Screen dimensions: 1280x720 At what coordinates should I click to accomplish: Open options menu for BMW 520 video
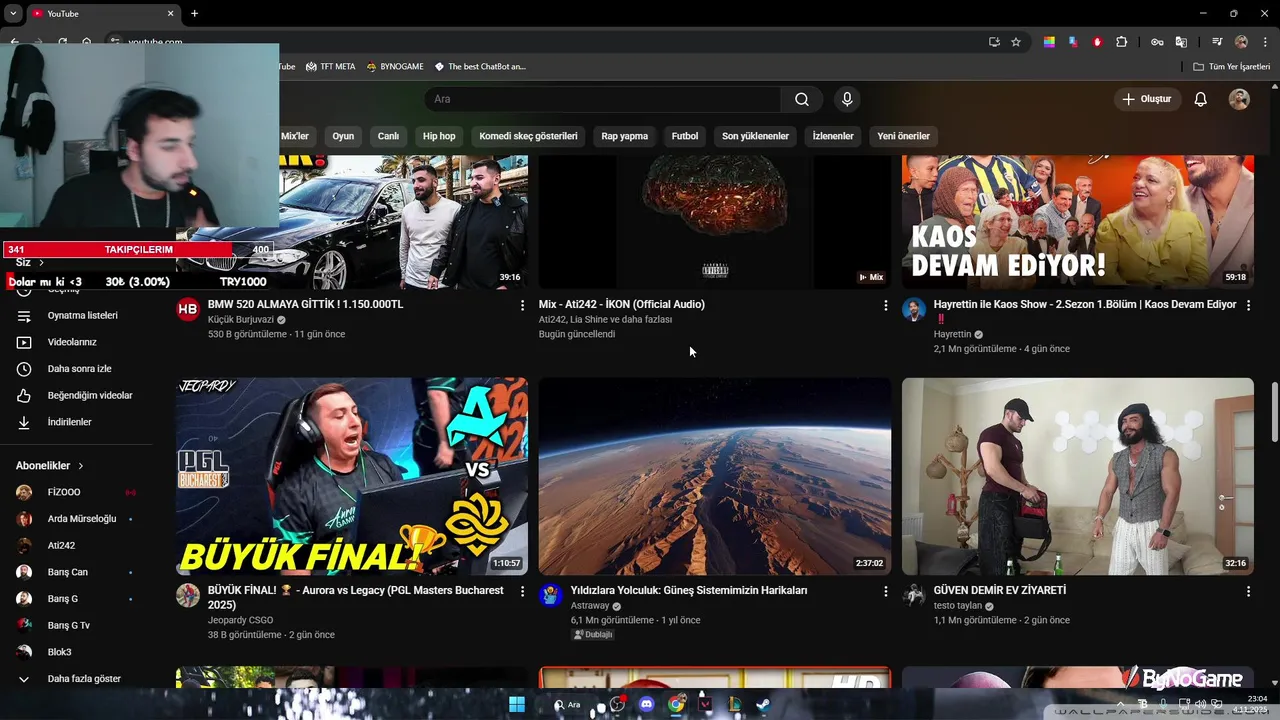coord(522,305)
